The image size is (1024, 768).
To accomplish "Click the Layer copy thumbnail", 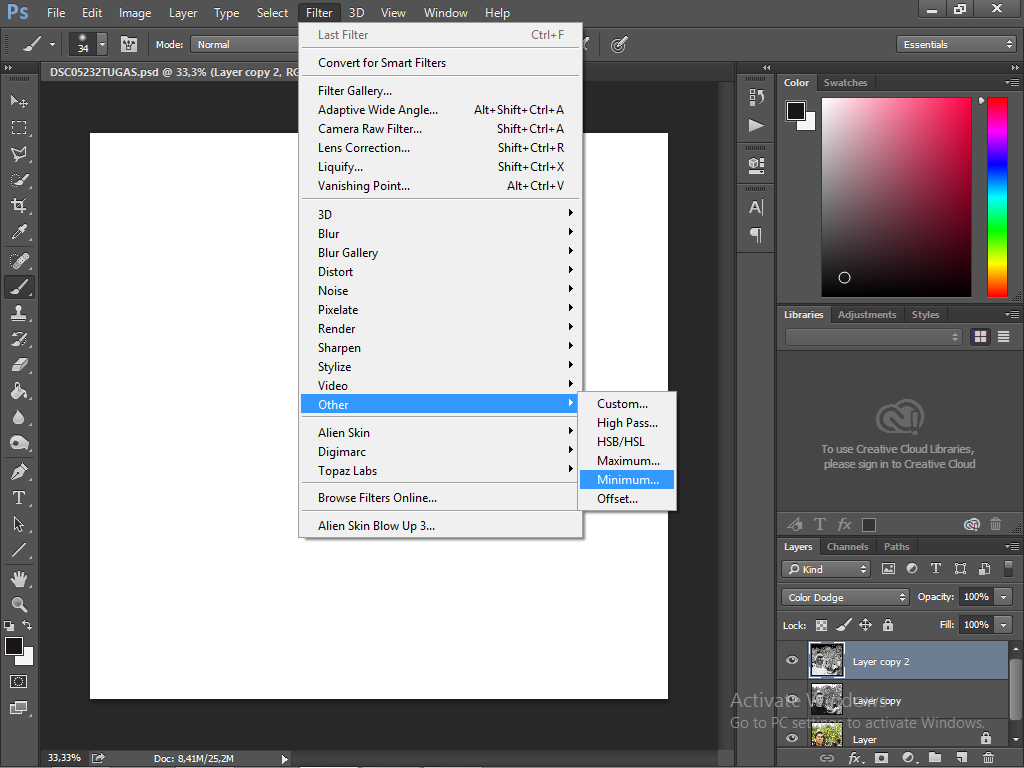I will pyautogui.click(x=826, y=699).
